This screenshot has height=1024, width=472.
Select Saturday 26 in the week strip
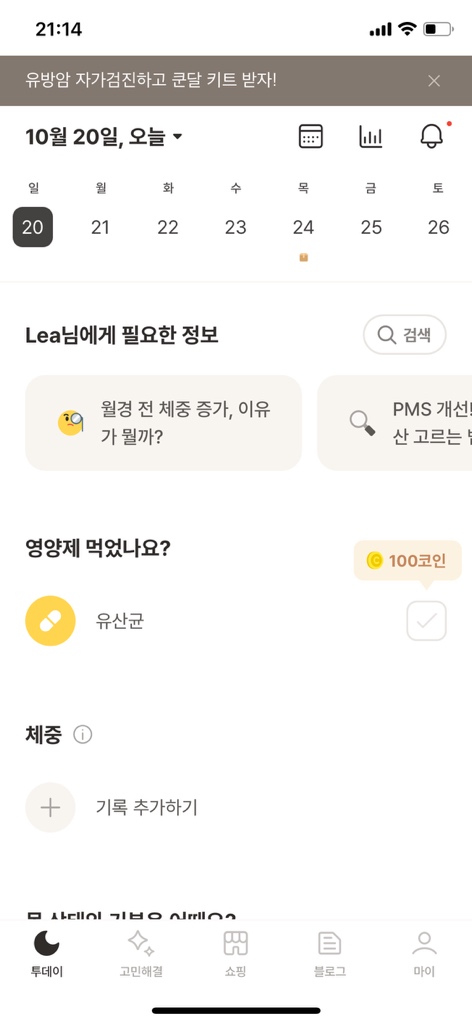coord(439,227)
